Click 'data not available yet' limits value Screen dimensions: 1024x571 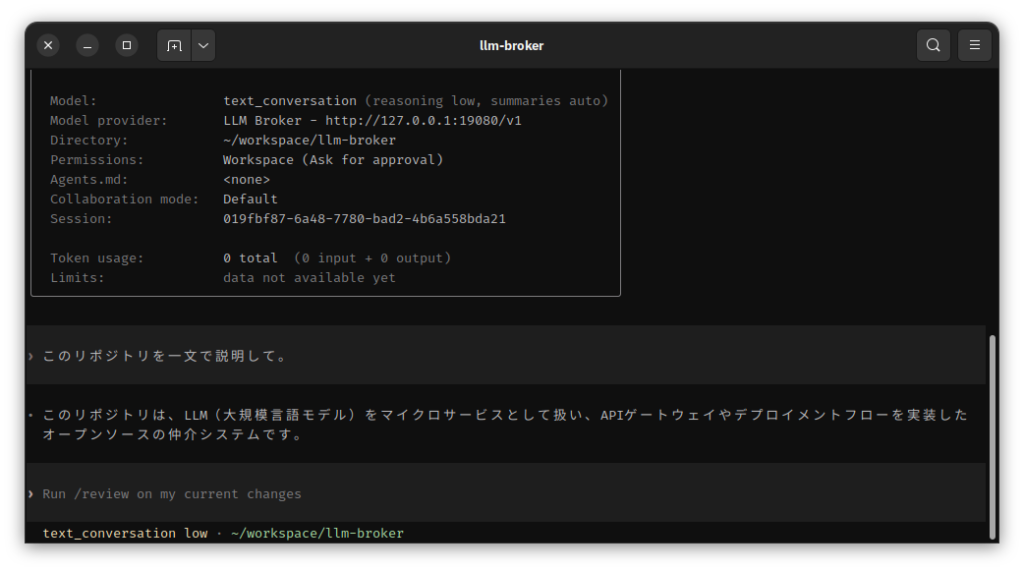click(x=310, y=278)
